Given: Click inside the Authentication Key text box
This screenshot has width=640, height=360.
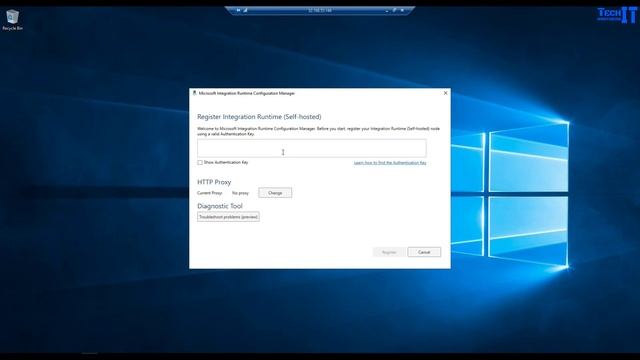Looking at the screenshot, I should [x=312, y=148].
